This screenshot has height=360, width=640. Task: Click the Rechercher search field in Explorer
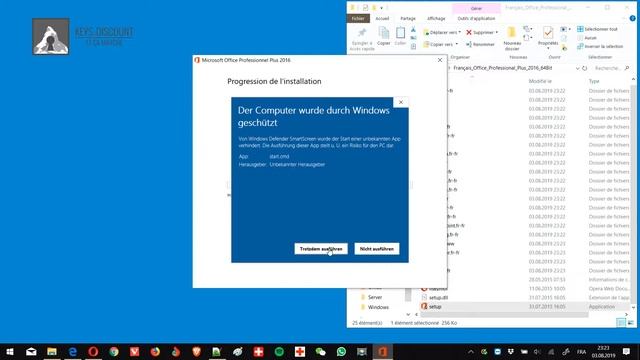(x=611, y=68)
